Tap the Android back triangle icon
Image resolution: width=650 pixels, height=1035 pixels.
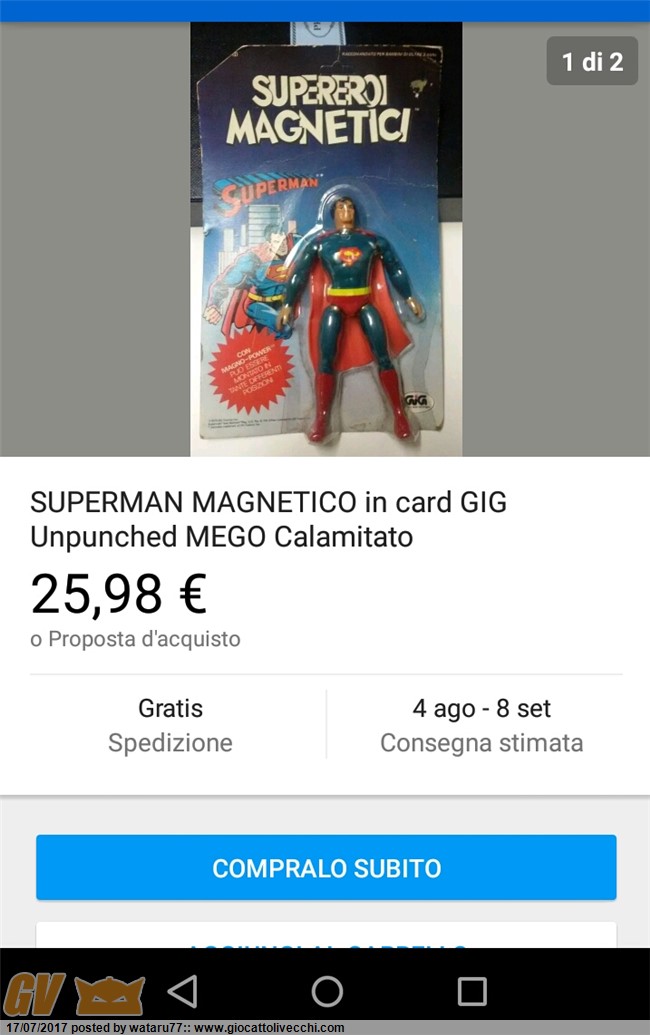coord(183,991)
